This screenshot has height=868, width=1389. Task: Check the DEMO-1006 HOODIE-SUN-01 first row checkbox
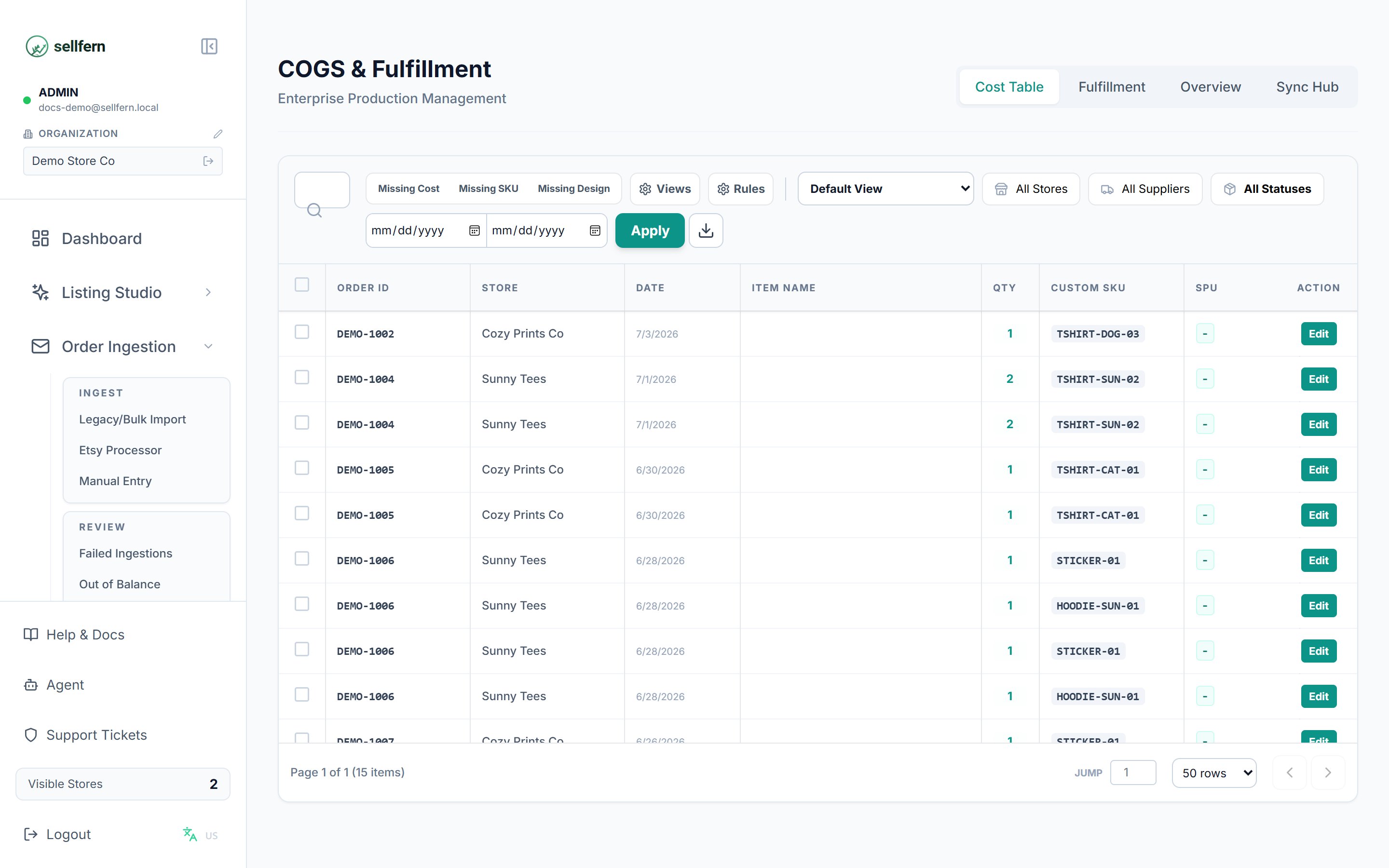coord(302,604)
